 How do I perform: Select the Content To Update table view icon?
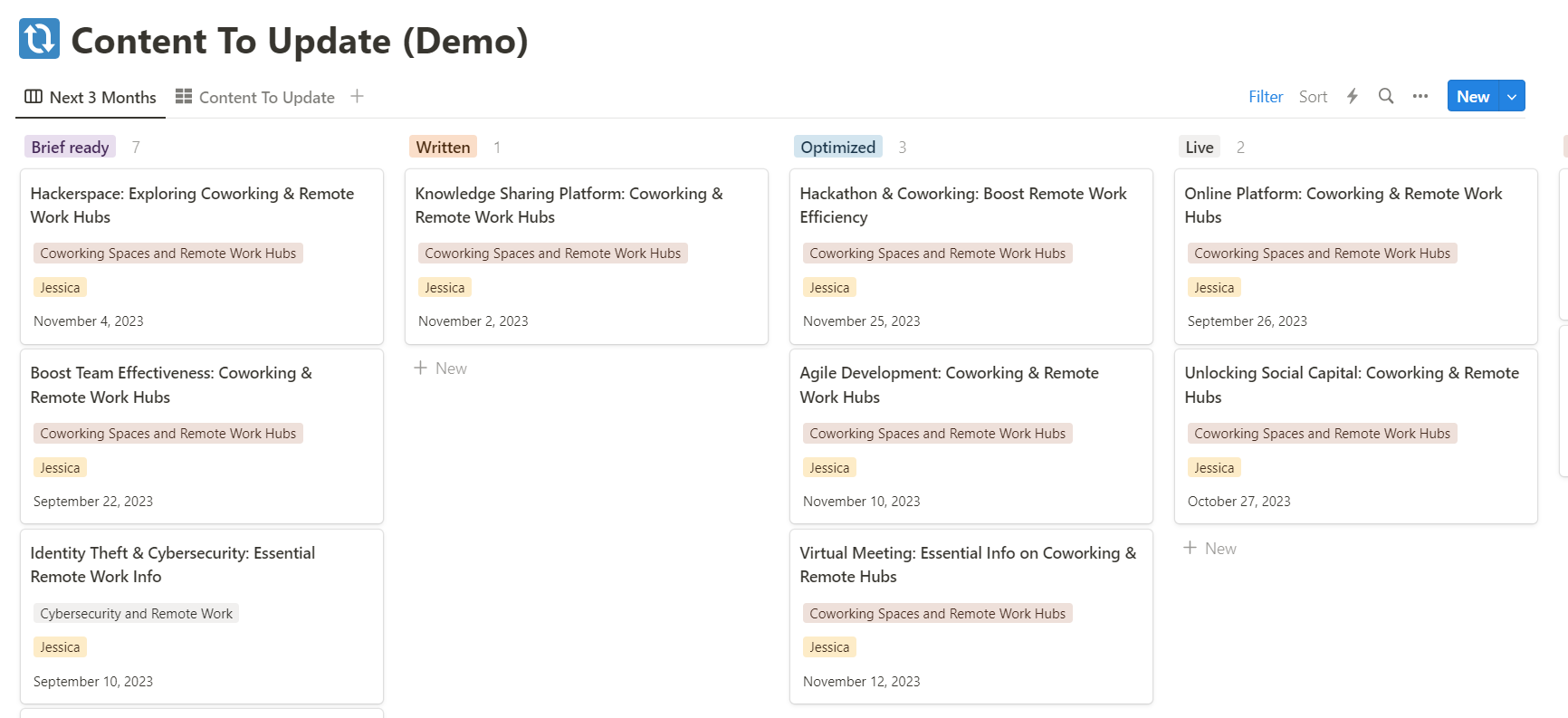click(184, 96)
